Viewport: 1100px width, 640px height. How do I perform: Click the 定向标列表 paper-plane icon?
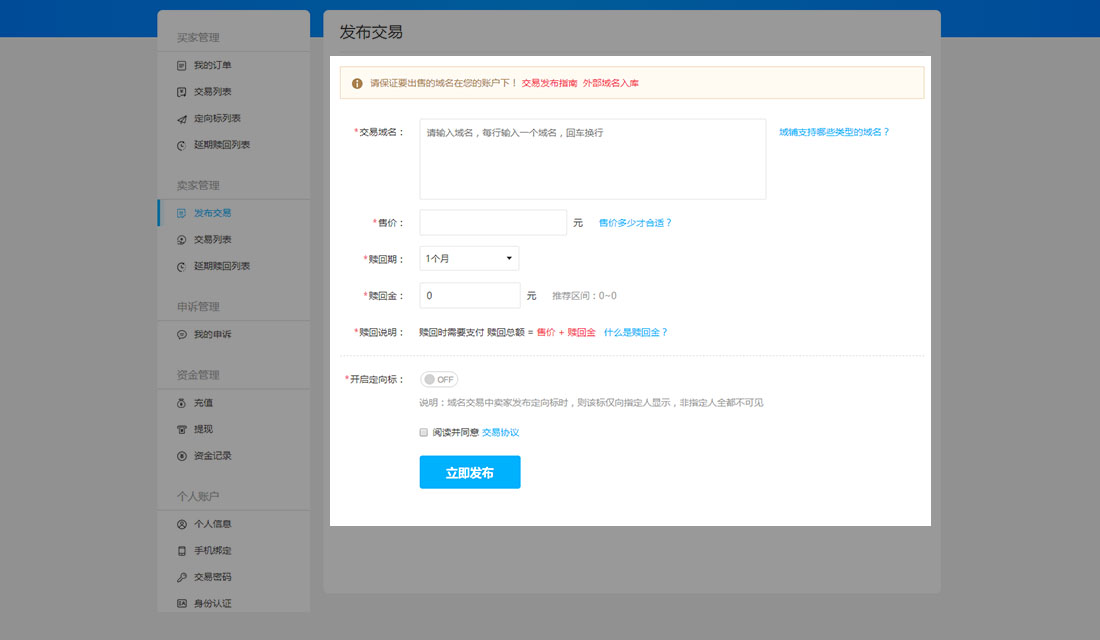[x=182, y=119]
